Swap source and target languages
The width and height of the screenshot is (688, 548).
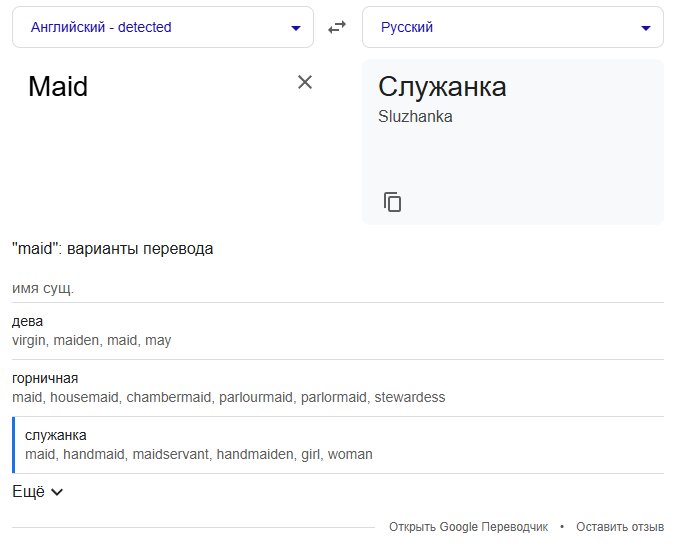[x=337, y=27]
